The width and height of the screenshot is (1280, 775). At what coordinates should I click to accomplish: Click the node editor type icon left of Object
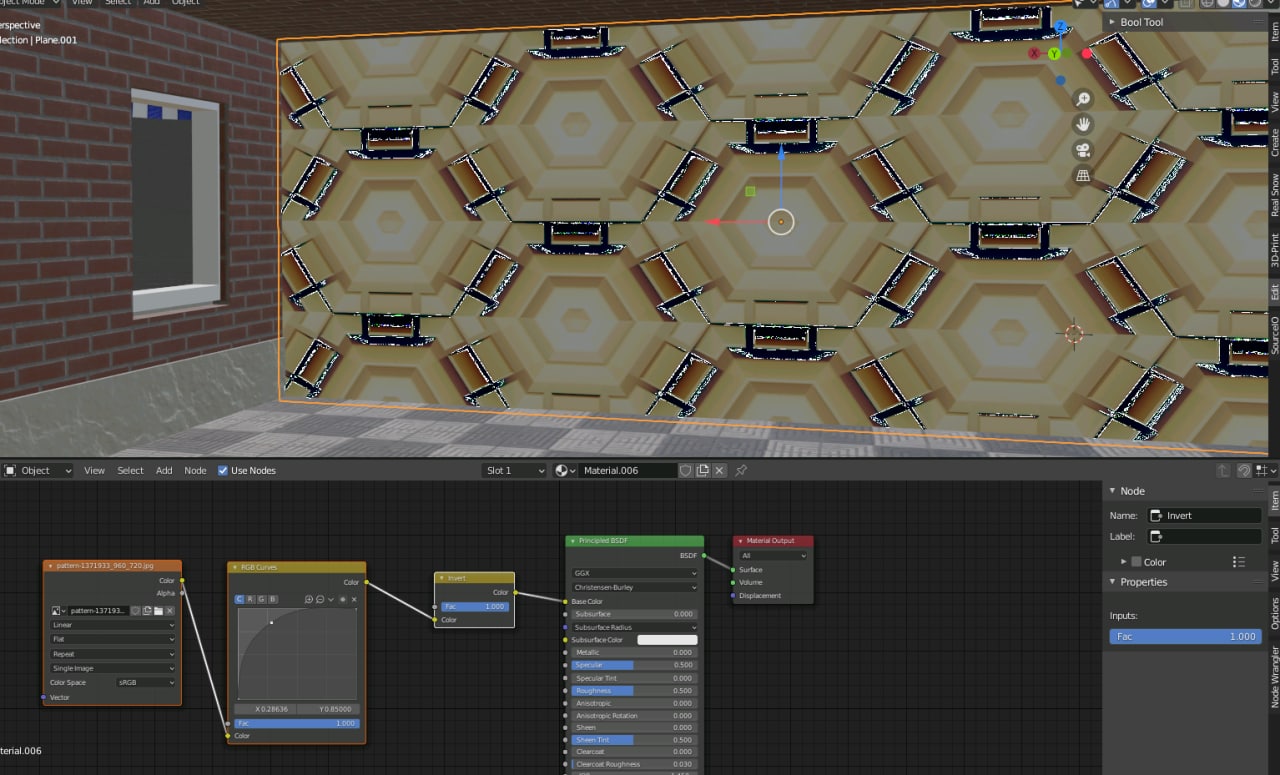point(11,470)
